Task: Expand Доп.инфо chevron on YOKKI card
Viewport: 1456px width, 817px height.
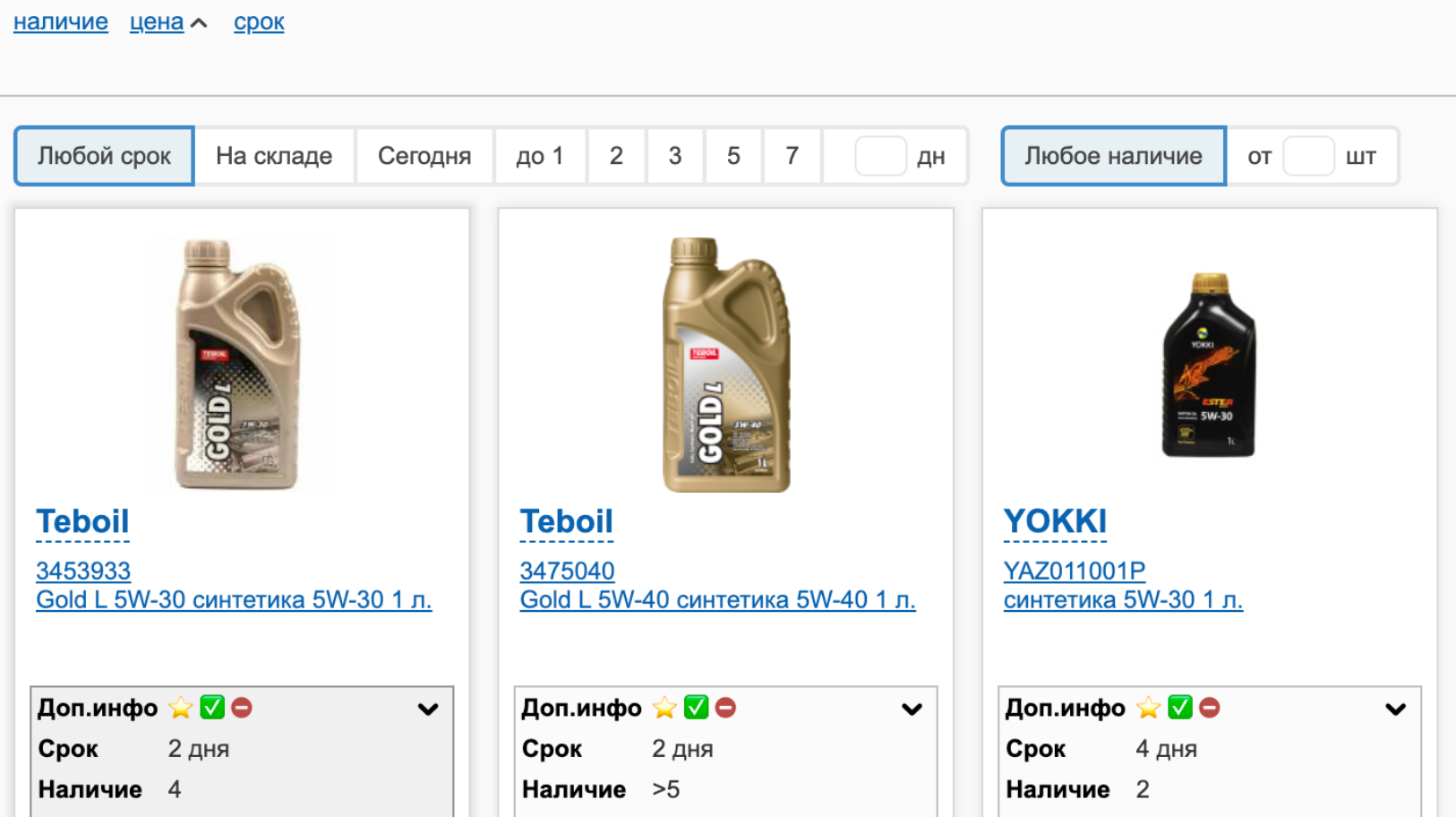Action: pyautogui.click(x=1395, y=709)
